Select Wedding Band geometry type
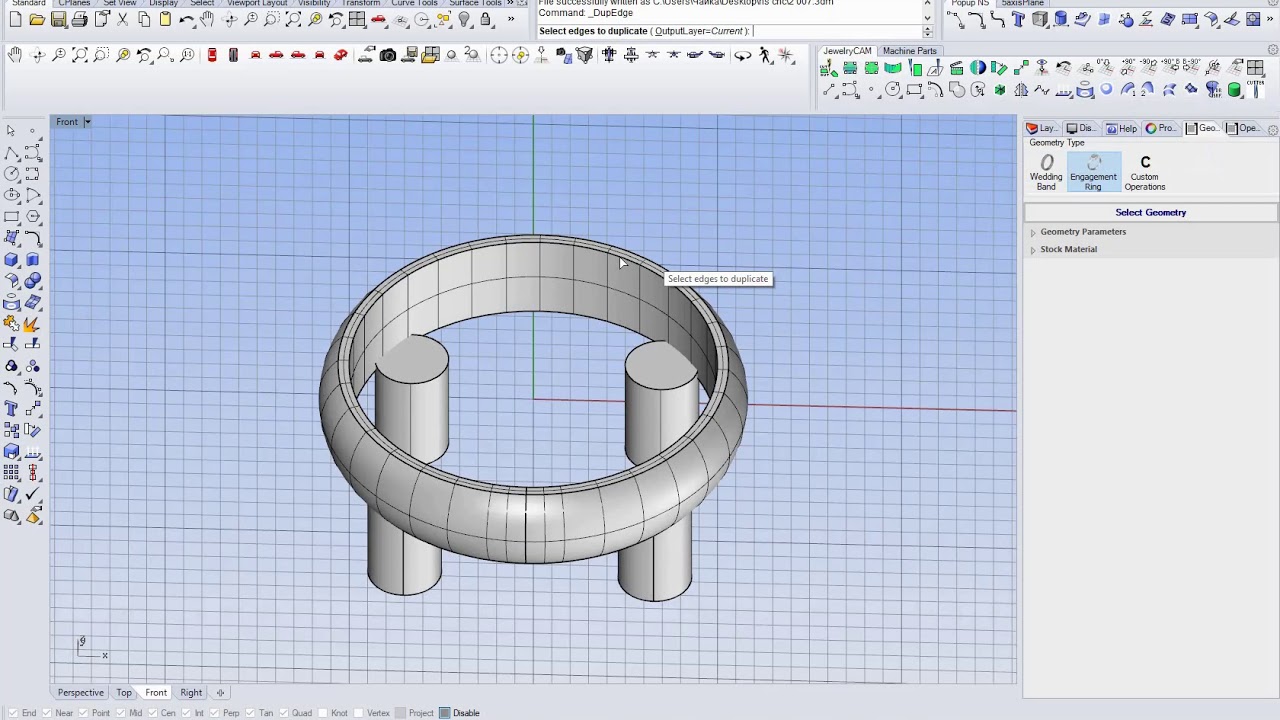This screenshot has width=1280, height=720. click(1046, 172)
